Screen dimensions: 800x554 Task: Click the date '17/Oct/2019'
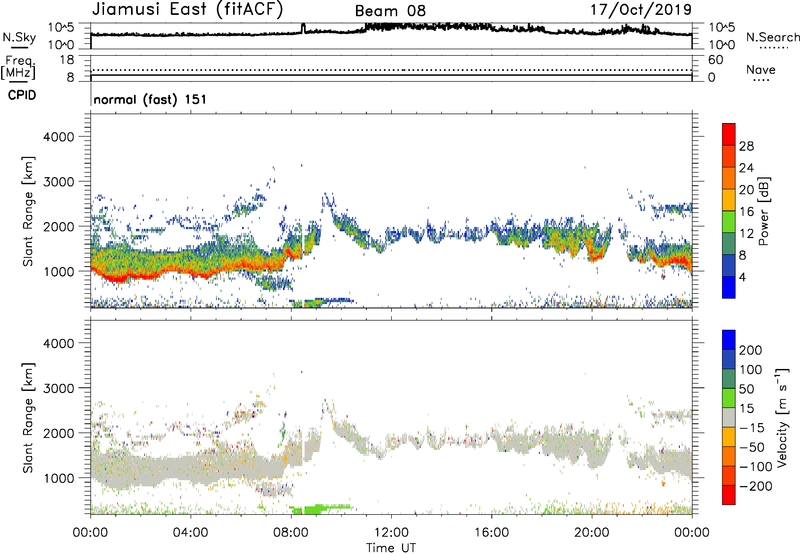tap(641, 9)
